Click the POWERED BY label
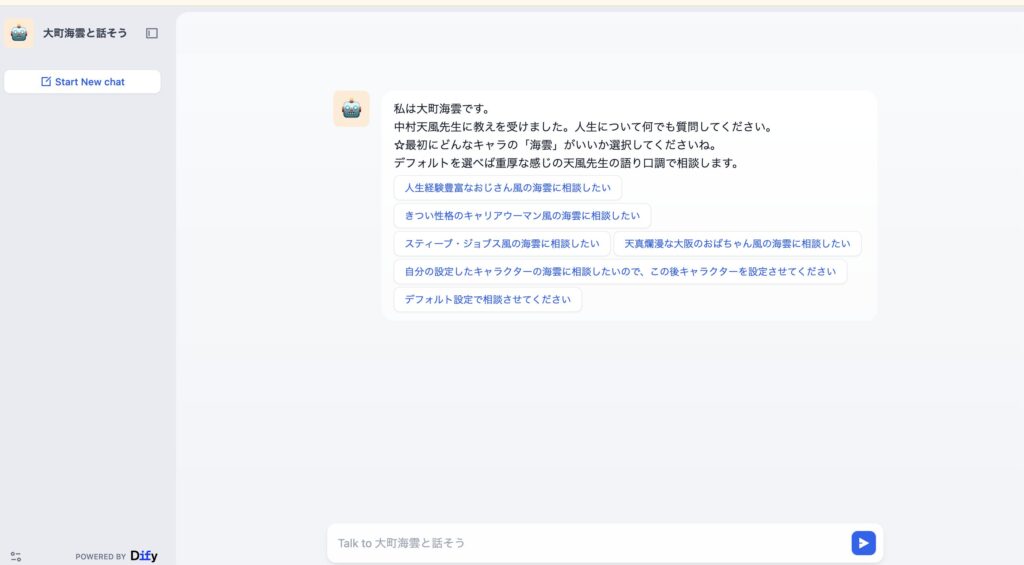This screenshot has width=1024, height=565. coord(101,557)
